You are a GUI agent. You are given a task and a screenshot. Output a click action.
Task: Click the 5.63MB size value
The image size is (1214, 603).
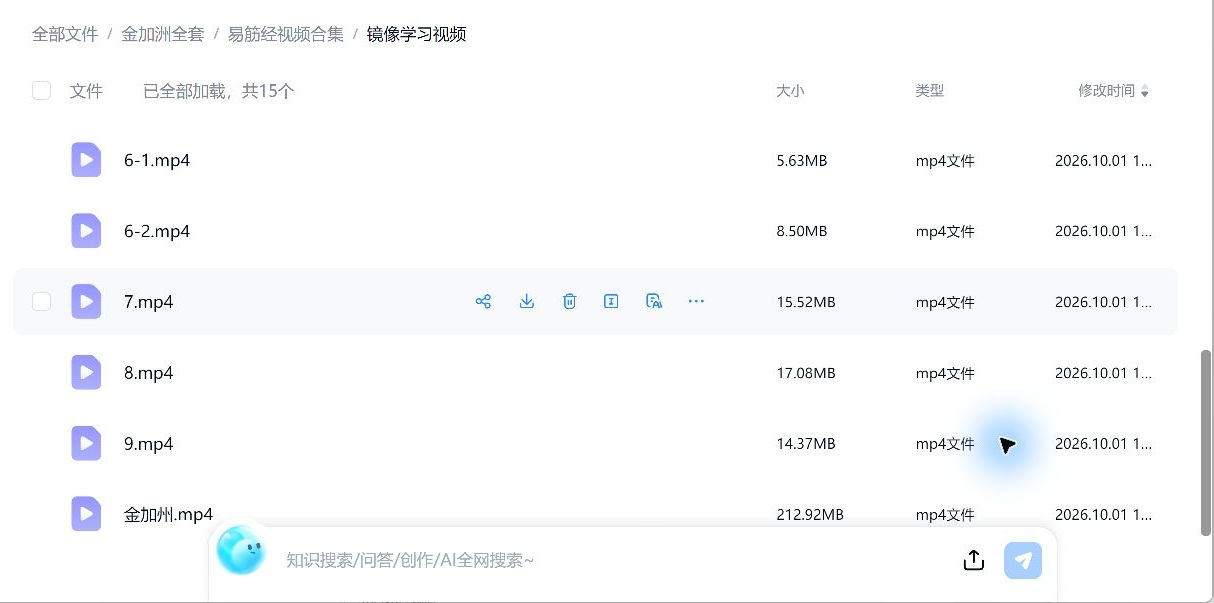(802, 161)
